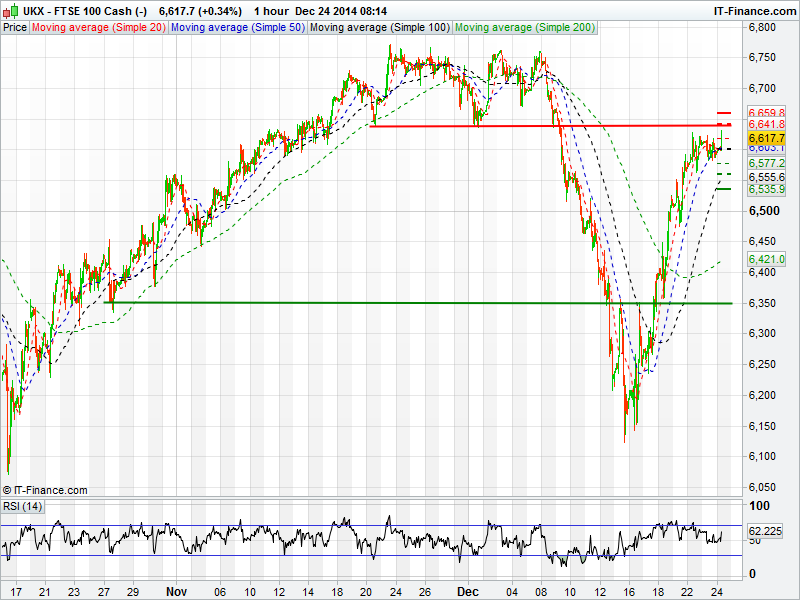Viewport: 800px width, 600px height.
Task: Select Moving average (Simple 200) label
Action: pos(523,27)
